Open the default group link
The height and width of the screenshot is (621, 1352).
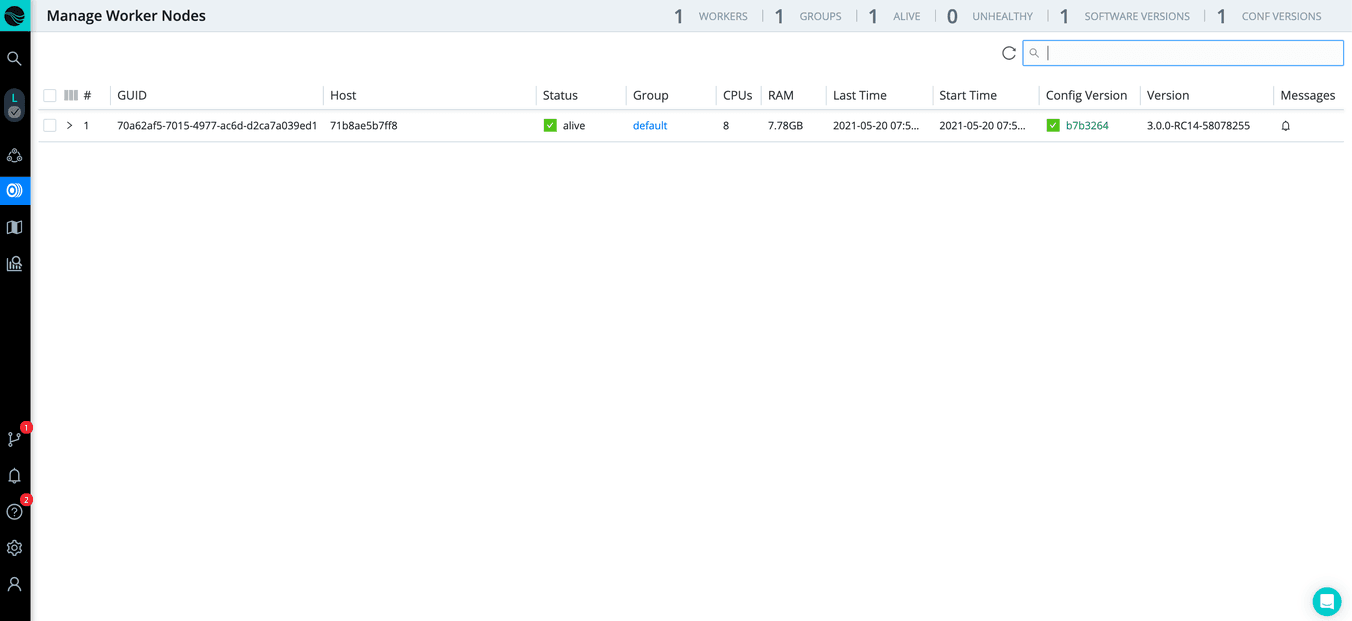(650, 126)
